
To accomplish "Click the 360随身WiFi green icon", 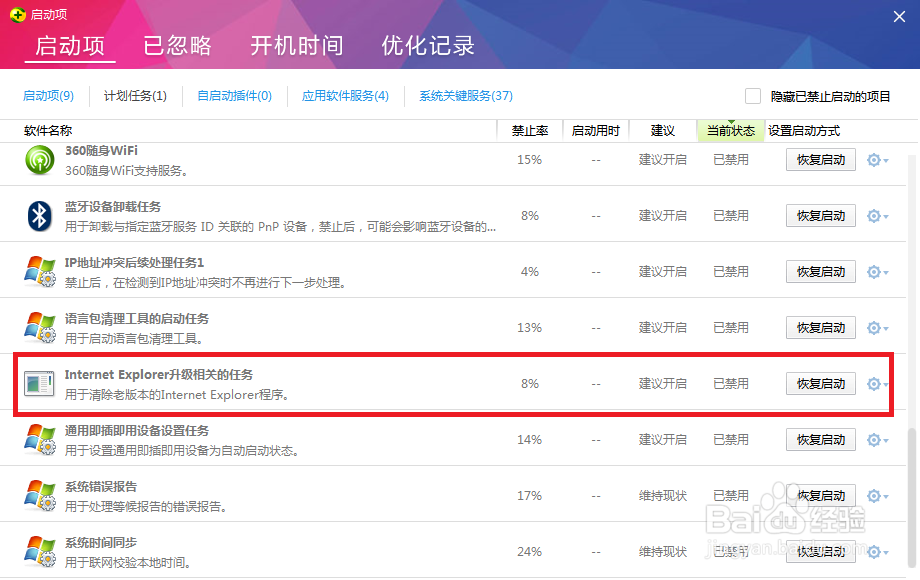I will tap(40, 160).
